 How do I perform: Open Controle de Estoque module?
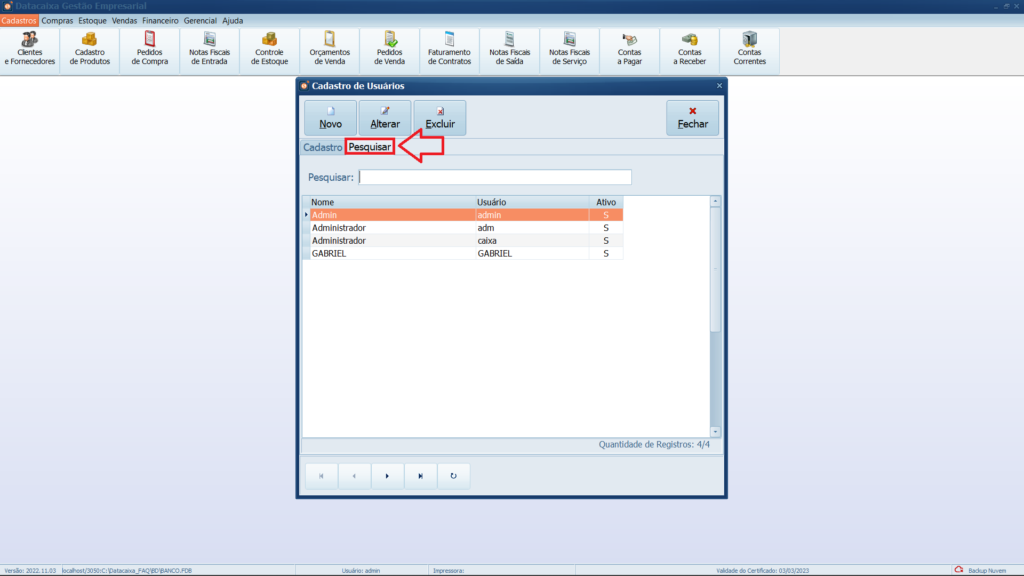pos(270,49)
